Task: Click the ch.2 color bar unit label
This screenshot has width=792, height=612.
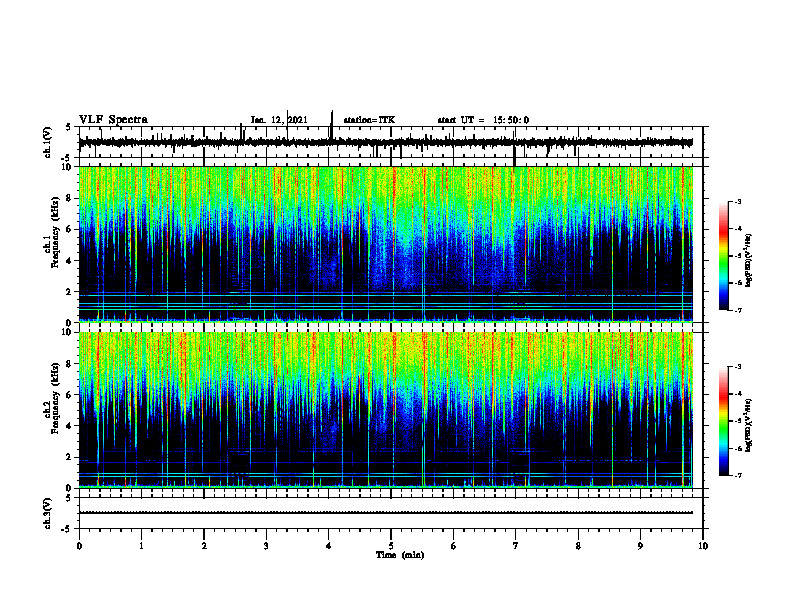Action: pyautogui.click(x=749, y=425)
